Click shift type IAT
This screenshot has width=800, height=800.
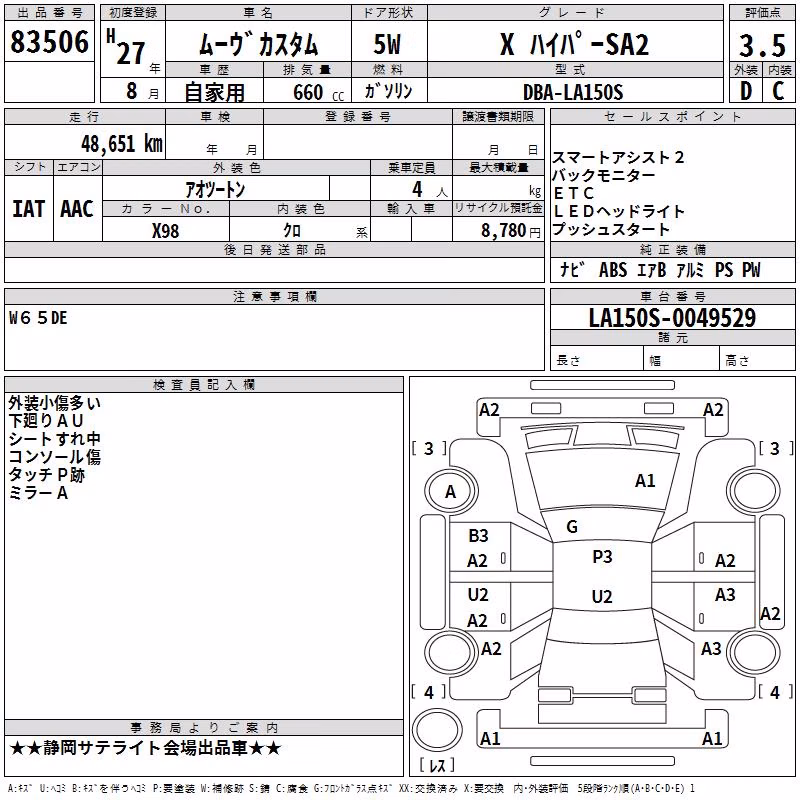(x=28, y=209)
